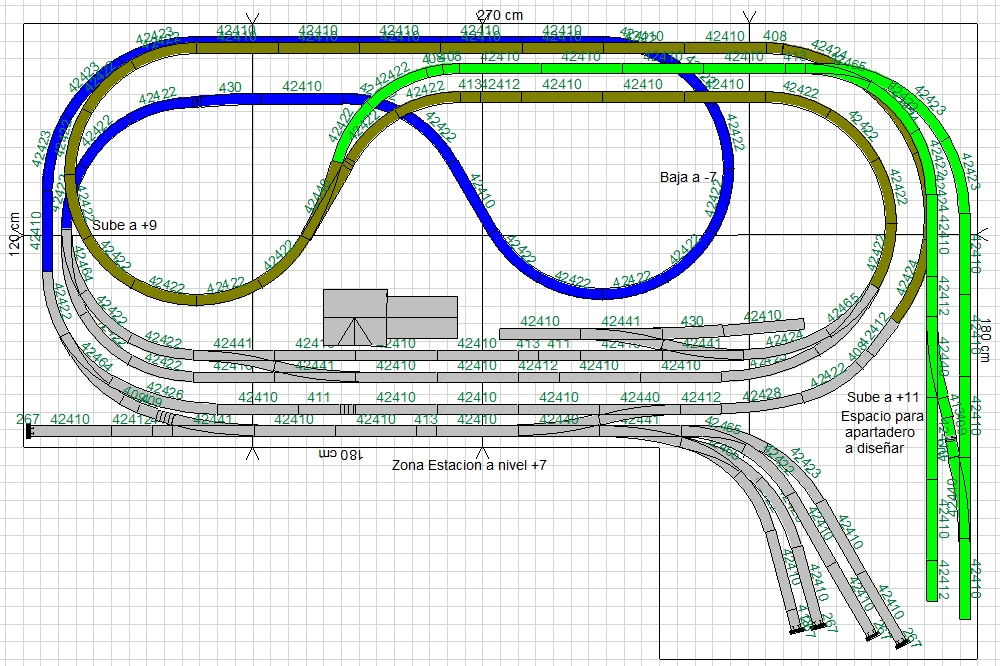Select the "Baja a -7" annotation

688,177
